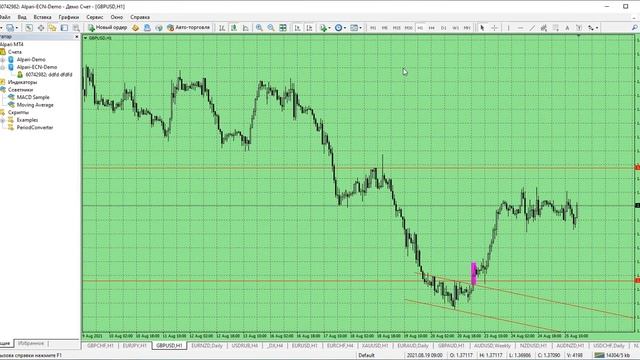Select the arrow cursor tool
This screenshot has width=640, height=360.
click(482, 28)
